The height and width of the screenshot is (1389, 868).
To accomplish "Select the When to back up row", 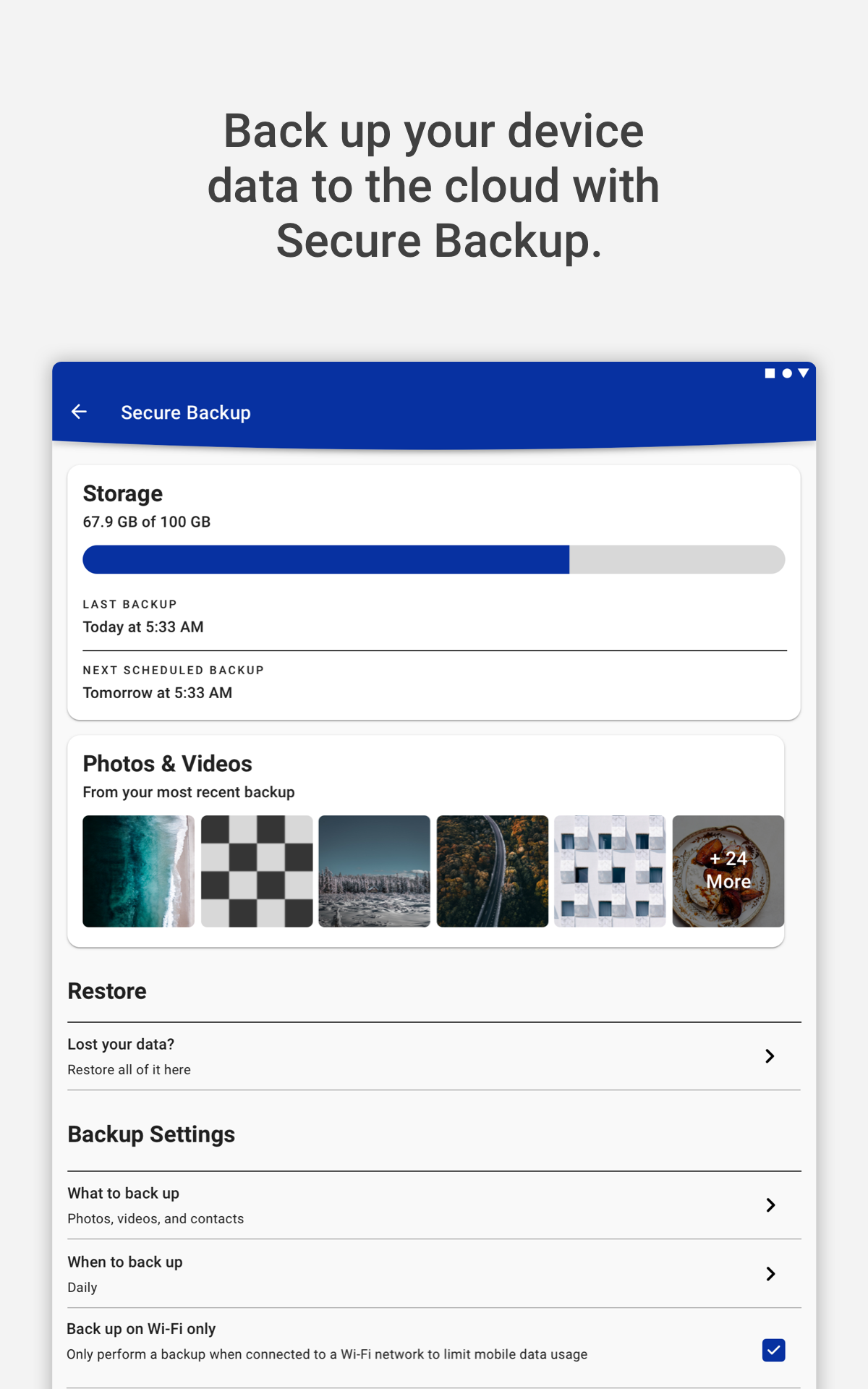I will (434, 1274).
